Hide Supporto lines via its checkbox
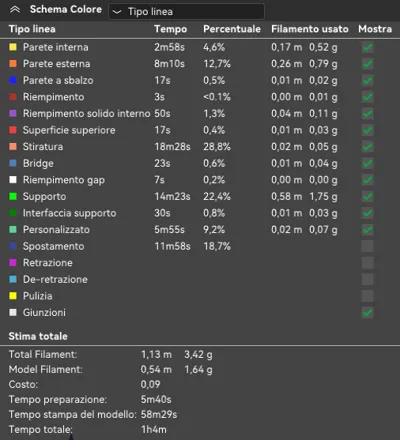 [x=367, y=197]
